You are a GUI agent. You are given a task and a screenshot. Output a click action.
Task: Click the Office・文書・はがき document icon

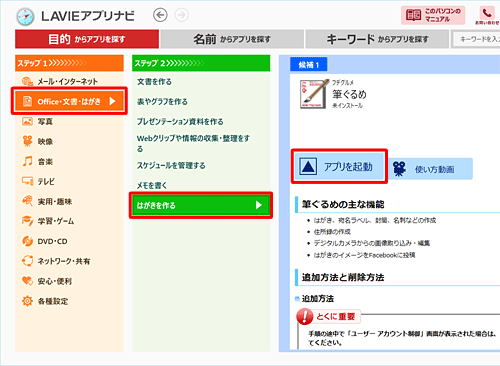[27, 101]
